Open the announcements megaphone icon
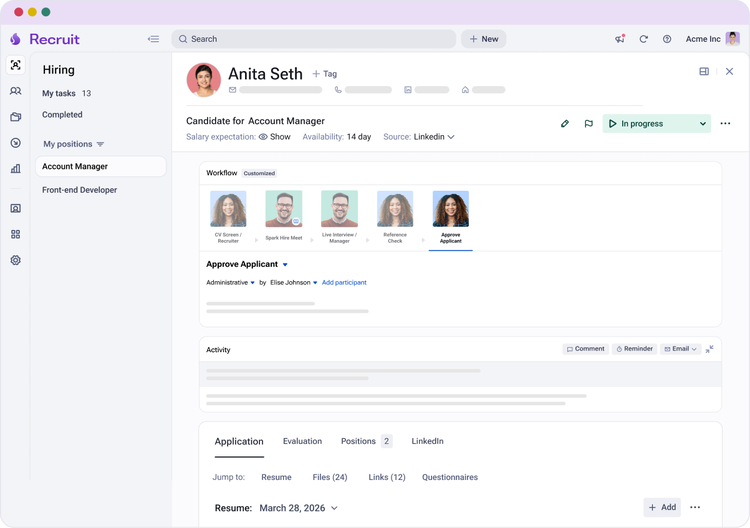The image size is (750, 528). 620,39
